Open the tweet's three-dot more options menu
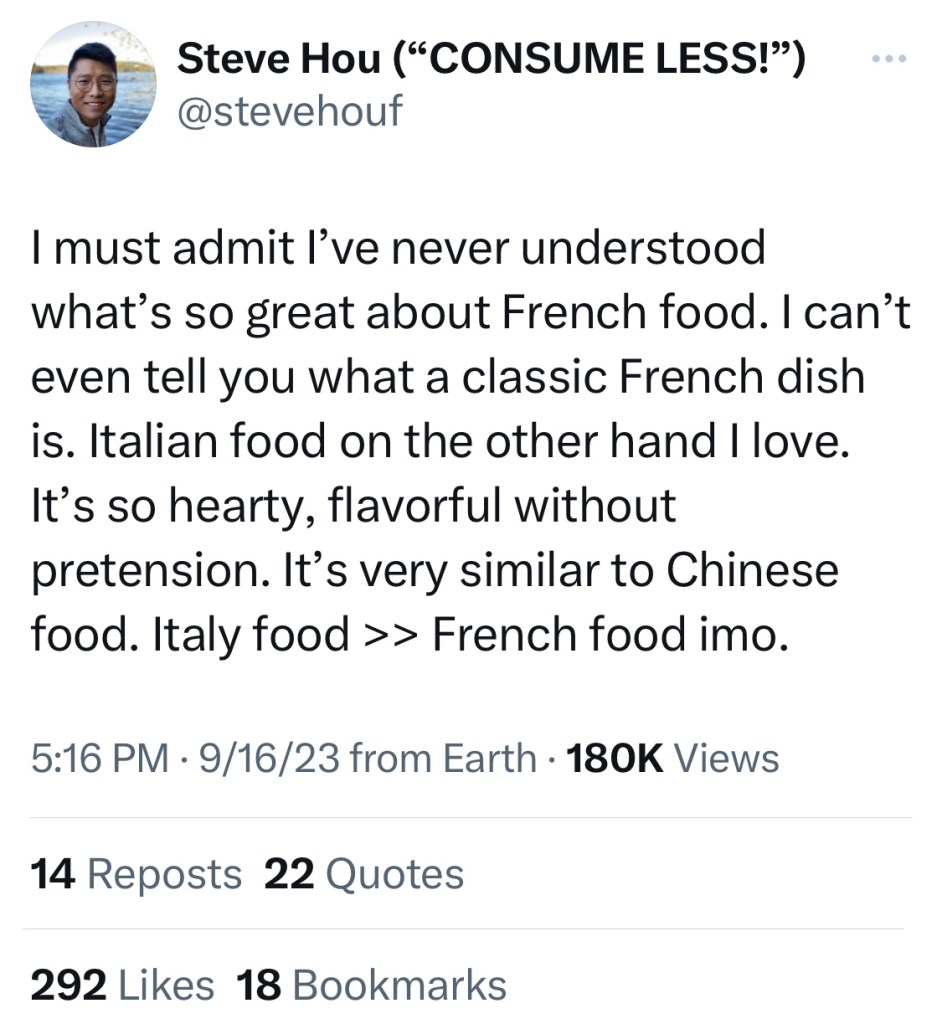The width and height of the screenshot is (942, 1024). coord(886,61)
